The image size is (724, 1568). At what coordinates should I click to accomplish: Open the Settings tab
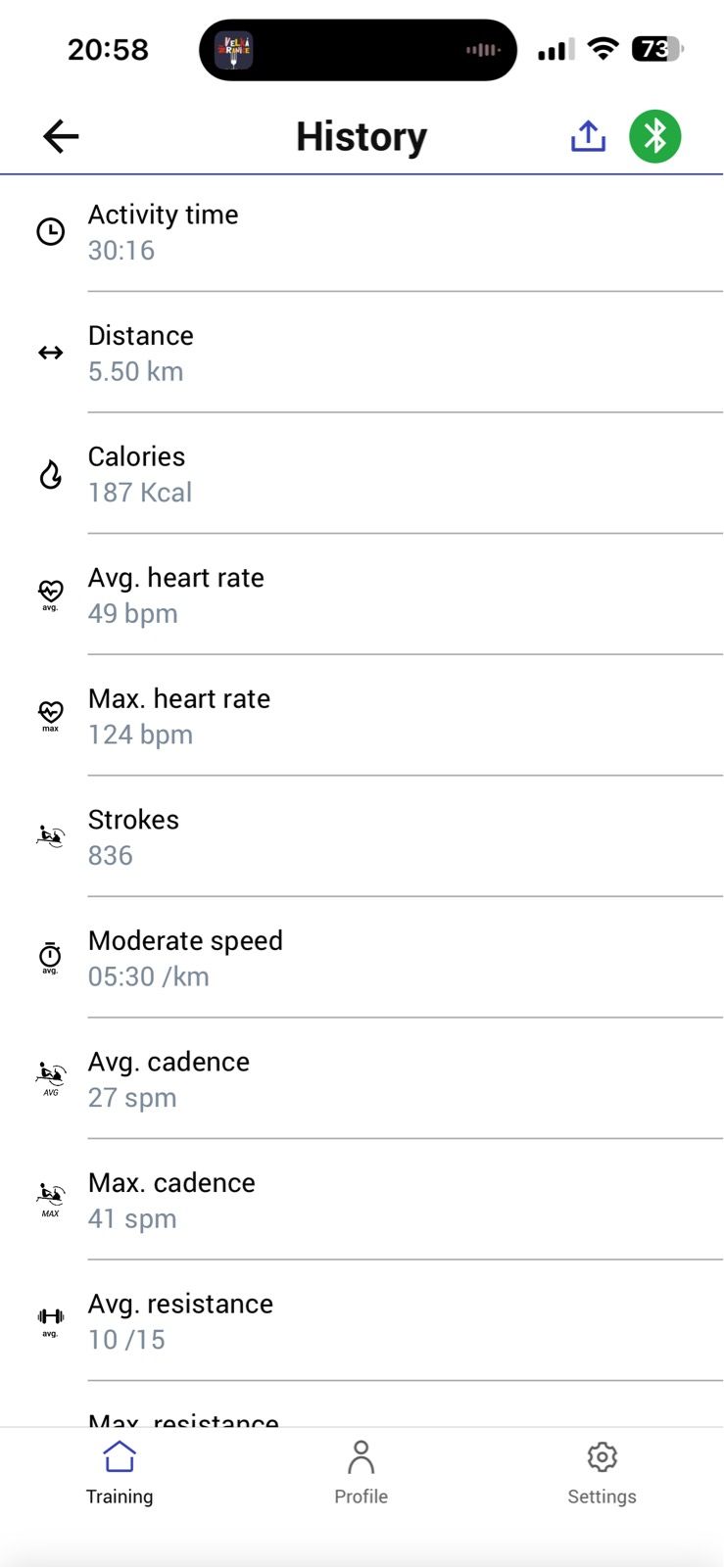(x=602, y=1472)
